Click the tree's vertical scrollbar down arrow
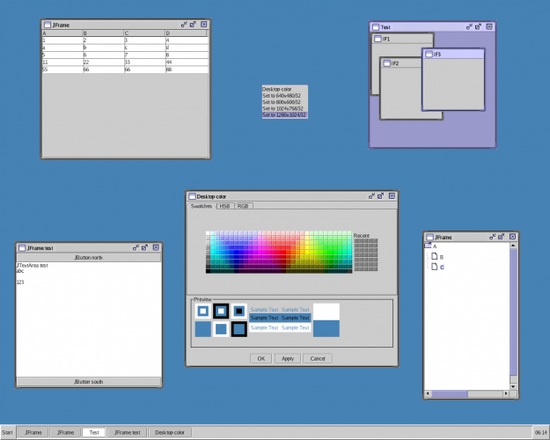This screenshot has width=550, height=440. [x=513, y=387]
